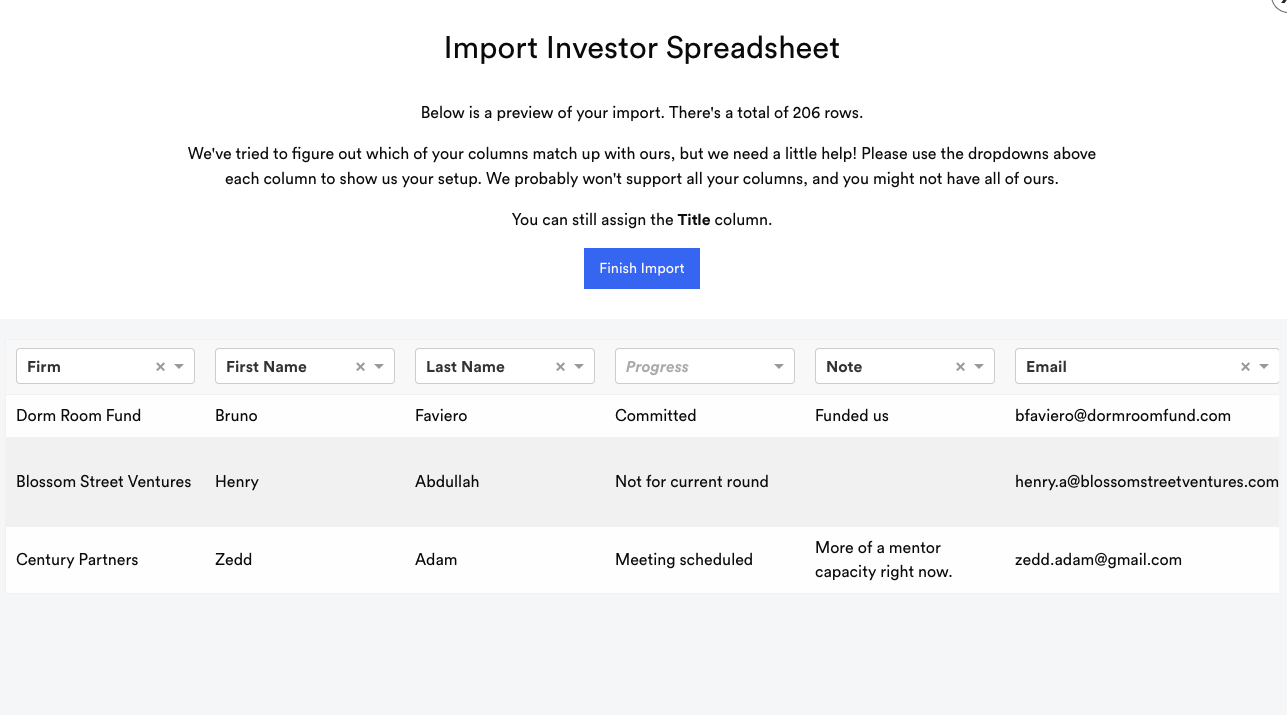Select the zedd.adam@gmail.com email cell
The width and height of the screenshot is (1287, 715).
1098,560
